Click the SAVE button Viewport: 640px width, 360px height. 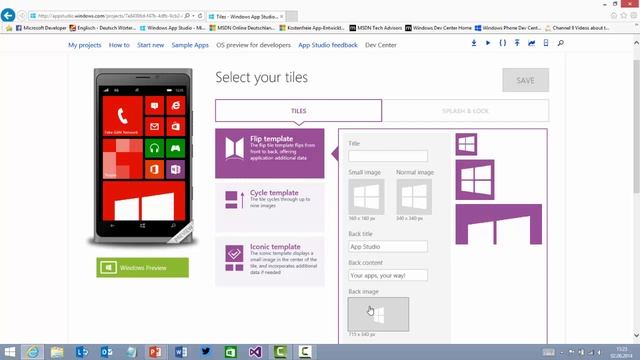tap(525, 80)
